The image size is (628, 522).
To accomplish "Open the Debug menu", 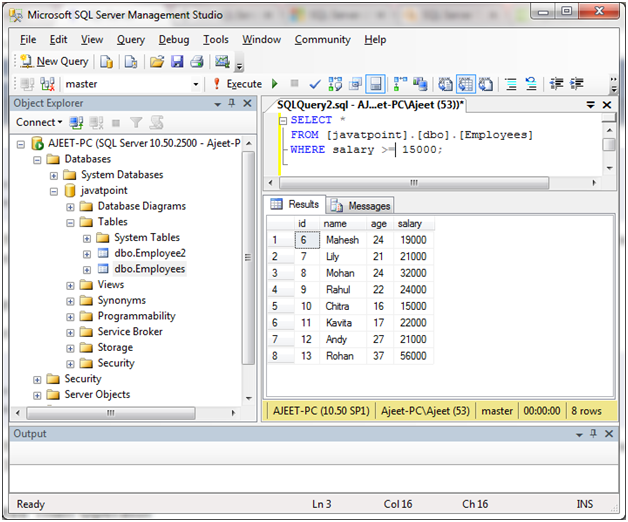I will point(174,40).
